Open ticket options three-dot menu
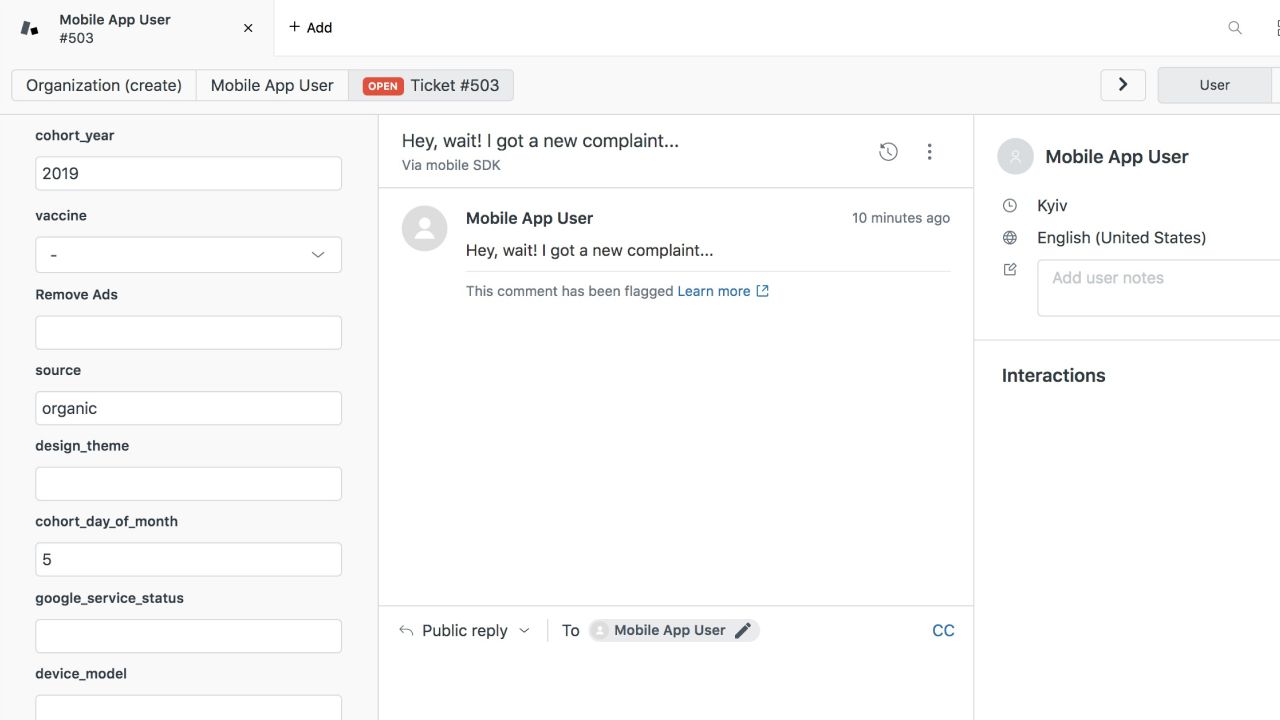This screenshot has width=1280, height=720. tap(929, 152)
